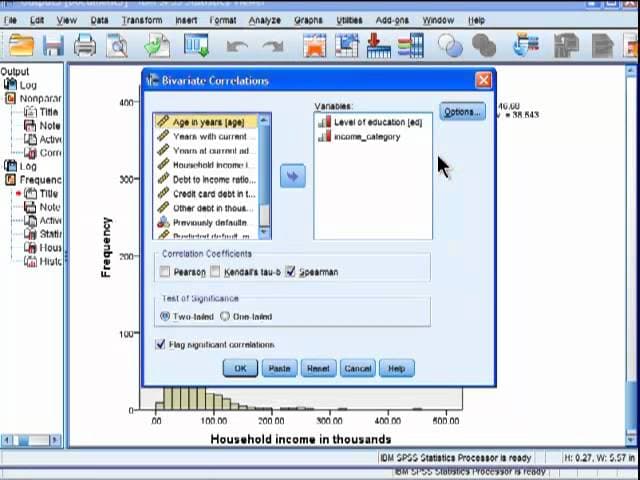Select the Two-tailed radio button
Screen dimensions: 640x480
pyautogui.click(x=165, y=316)
